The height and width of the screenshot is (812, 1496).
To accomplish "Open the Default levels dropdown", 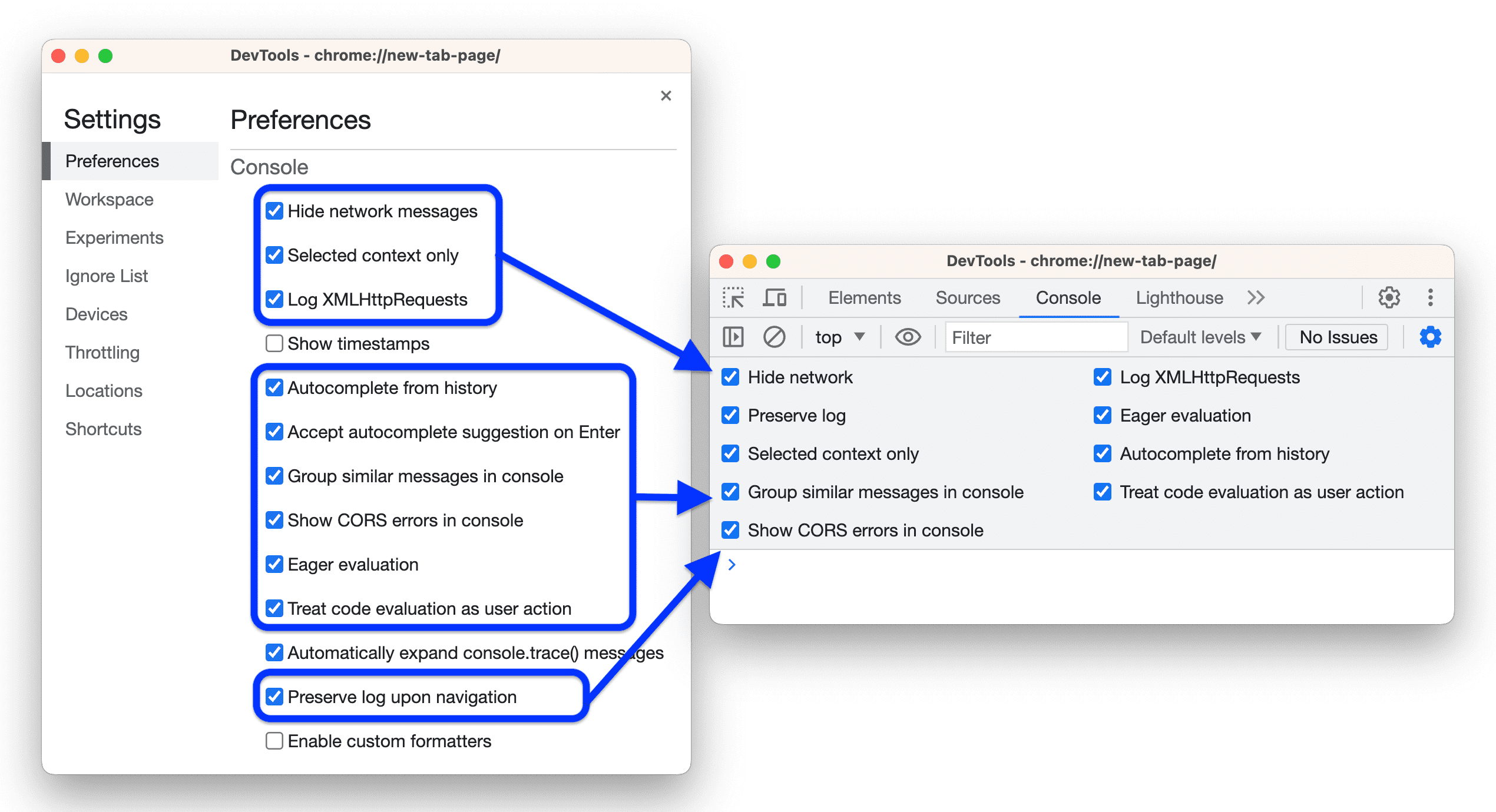I will (x=1200, y=338).
